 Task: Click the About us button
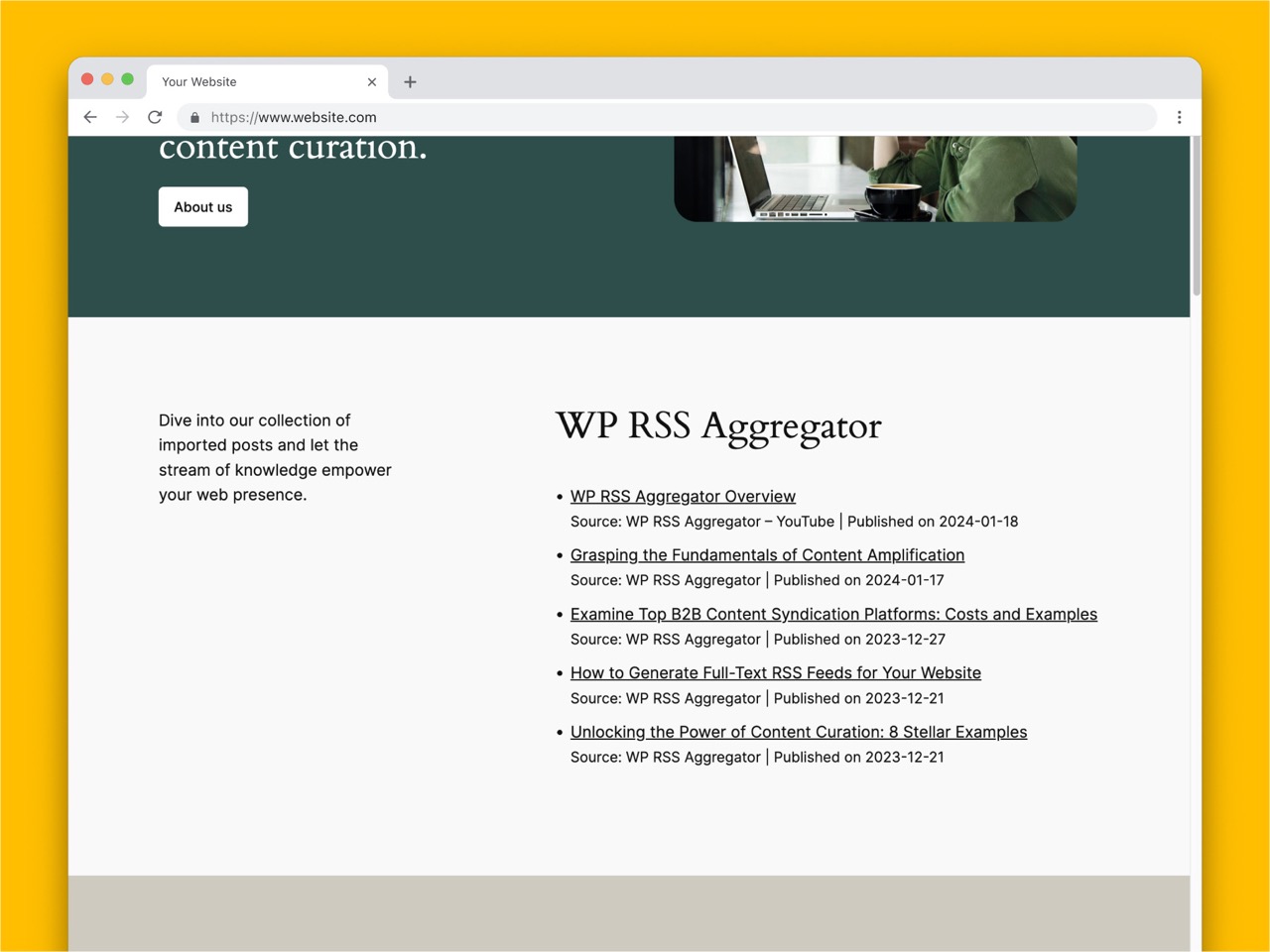(203, 206)
